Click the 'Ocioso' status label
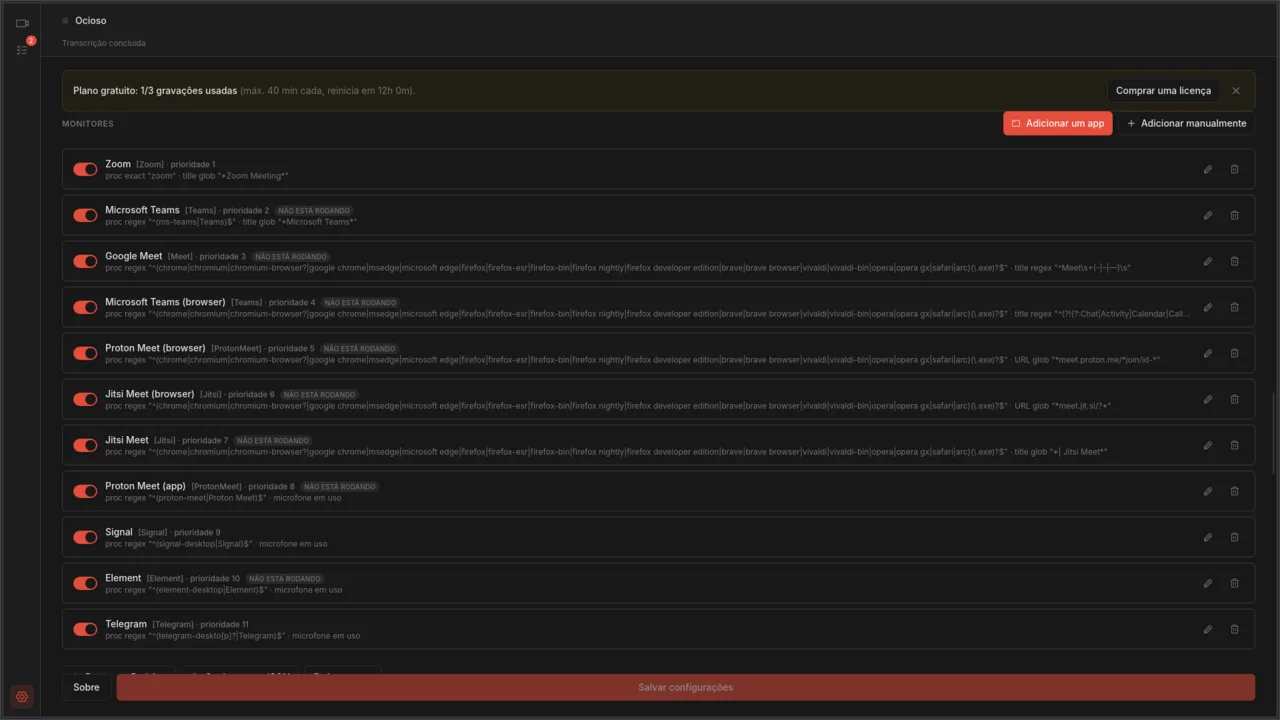The image size is (1280, 720). 90,21
